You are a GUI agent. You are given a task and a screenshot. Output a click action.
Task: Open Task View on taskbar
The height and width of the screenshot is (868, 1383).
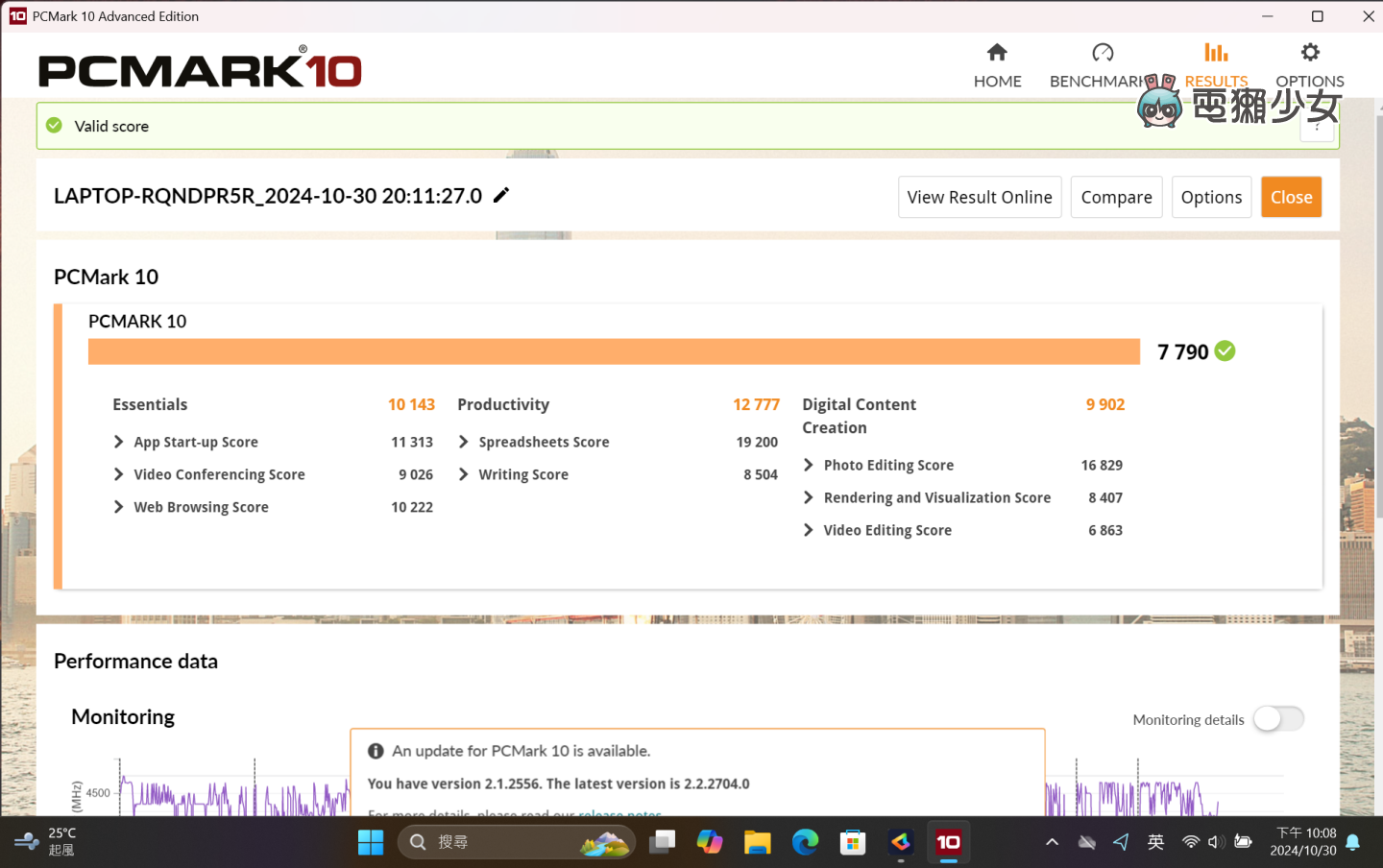point(662,842)
